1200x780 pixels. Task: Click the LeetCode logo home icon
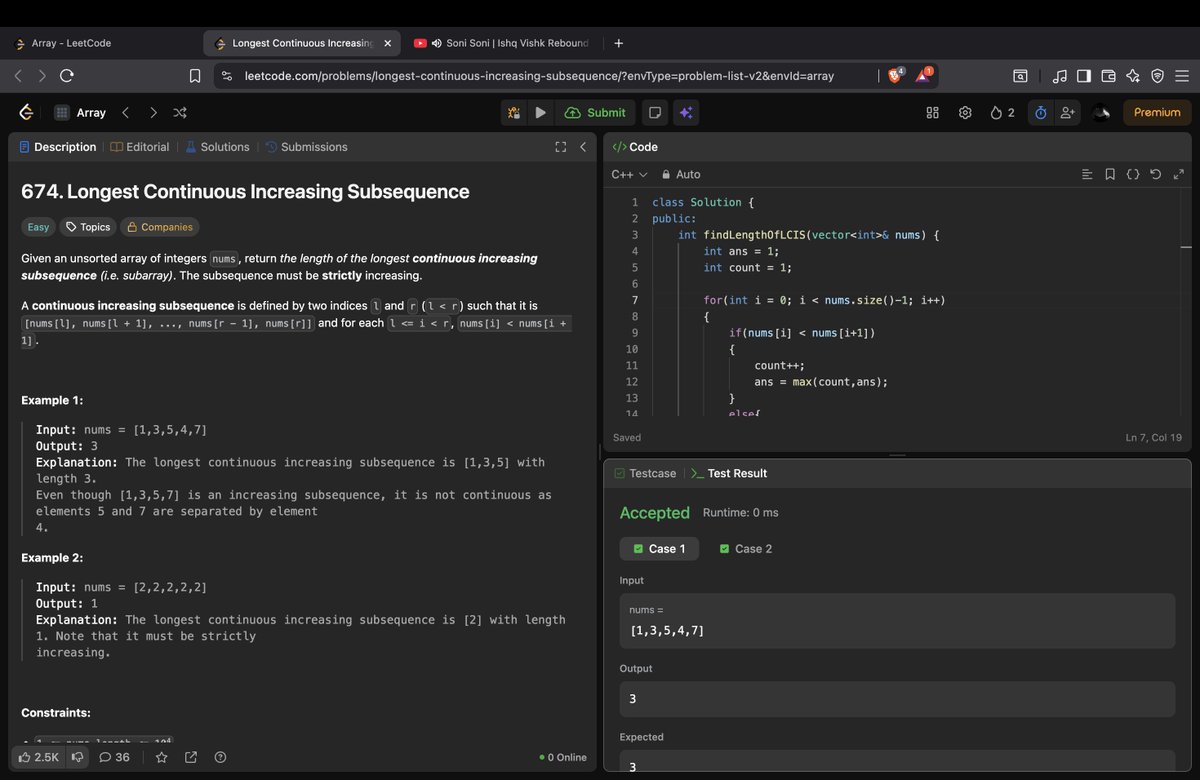(26, 113)
